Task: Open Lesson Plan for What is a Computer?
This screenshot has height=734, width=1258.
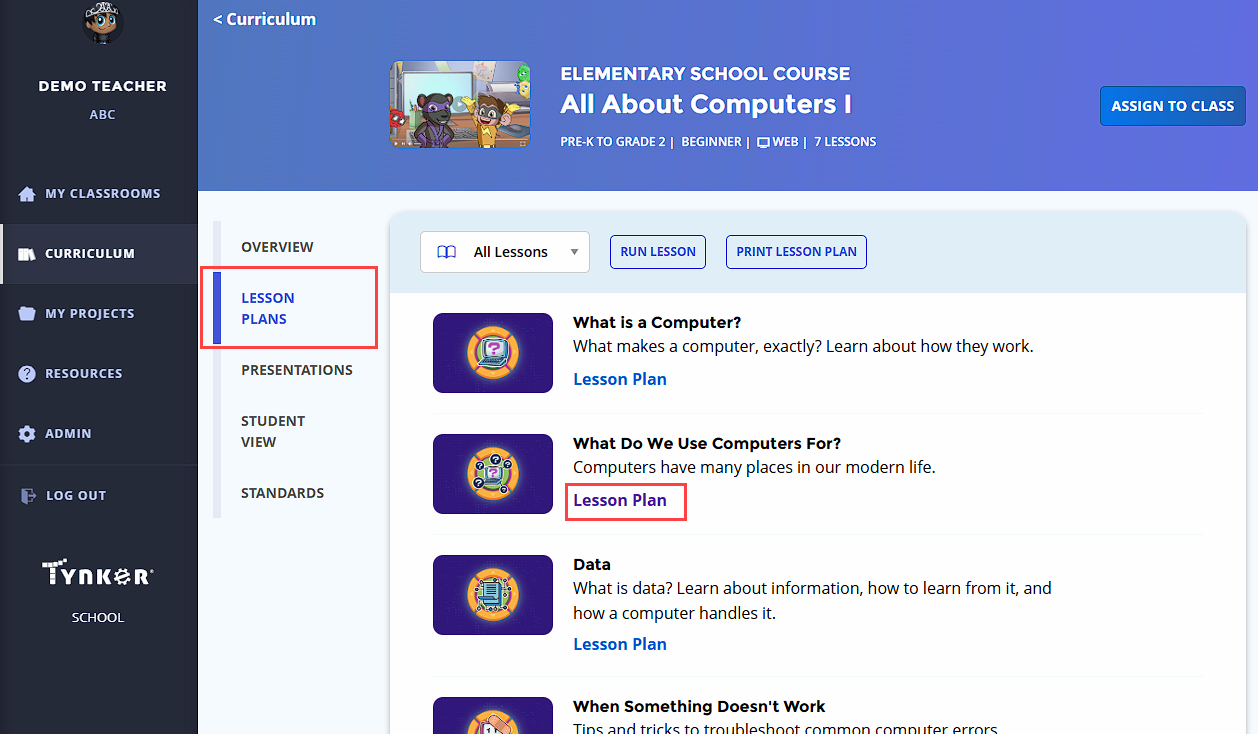Action: pos(620,379)
